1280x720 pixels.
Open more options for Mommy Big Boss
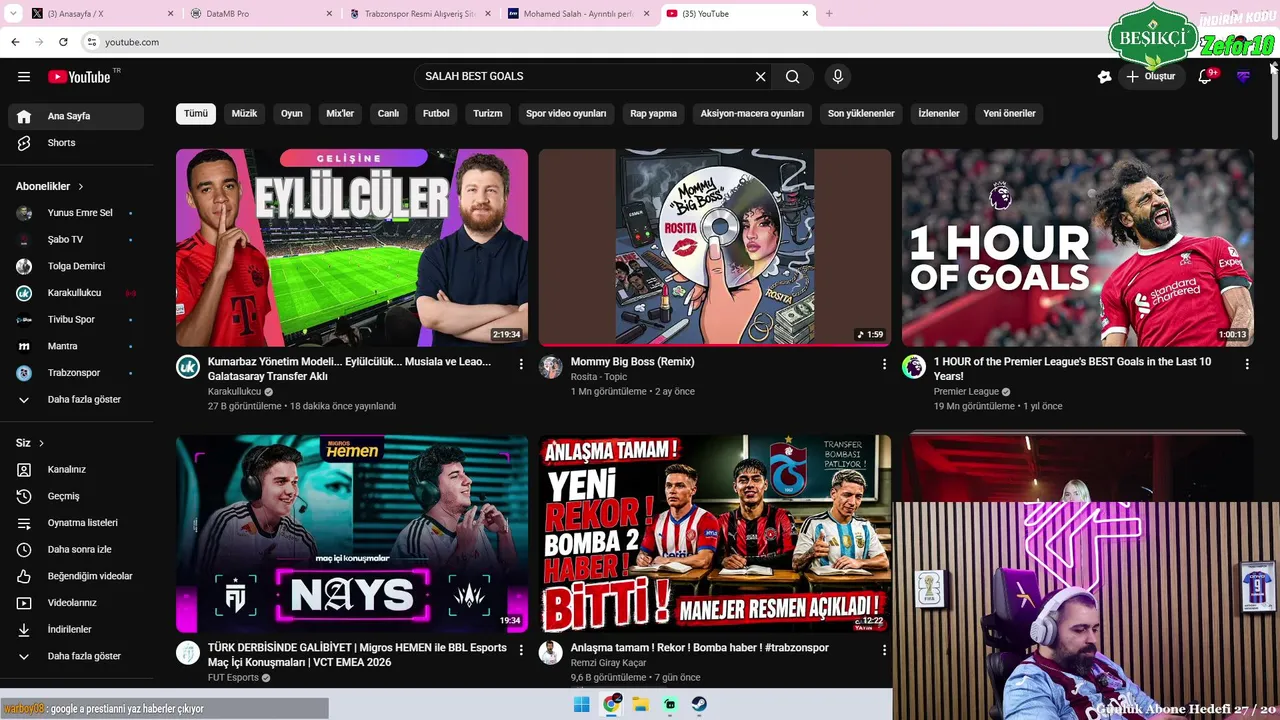point(884,365)
